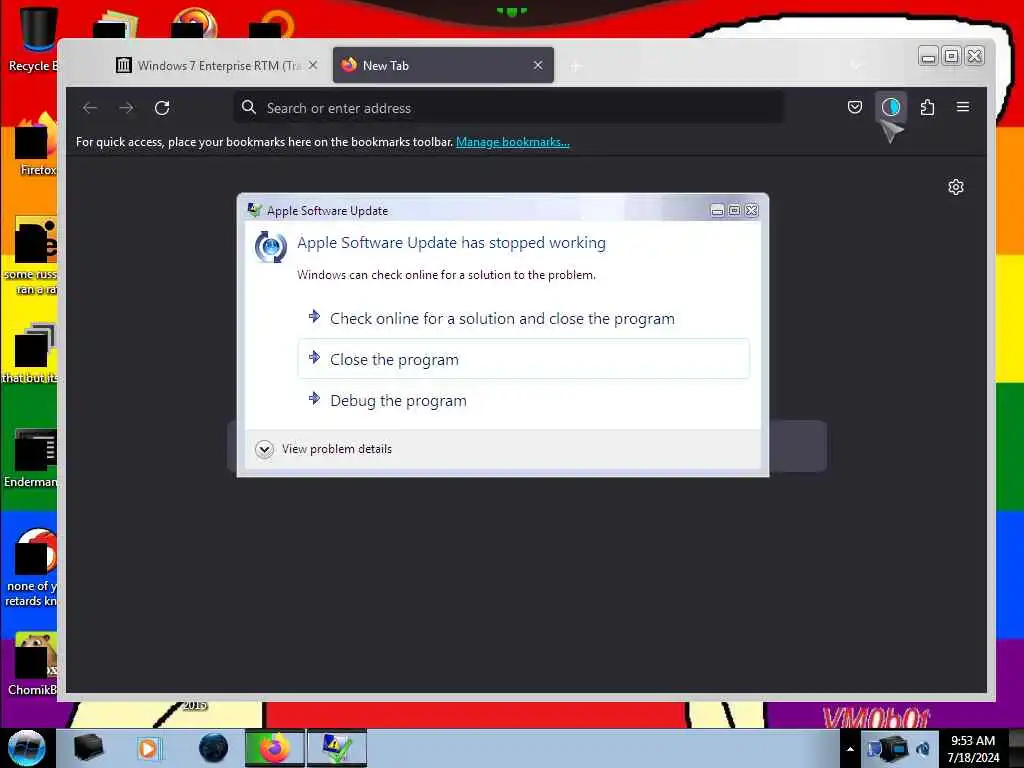1024x768 pixels.
Task: Show hidden system tray icons
Action: coord(850,749)
